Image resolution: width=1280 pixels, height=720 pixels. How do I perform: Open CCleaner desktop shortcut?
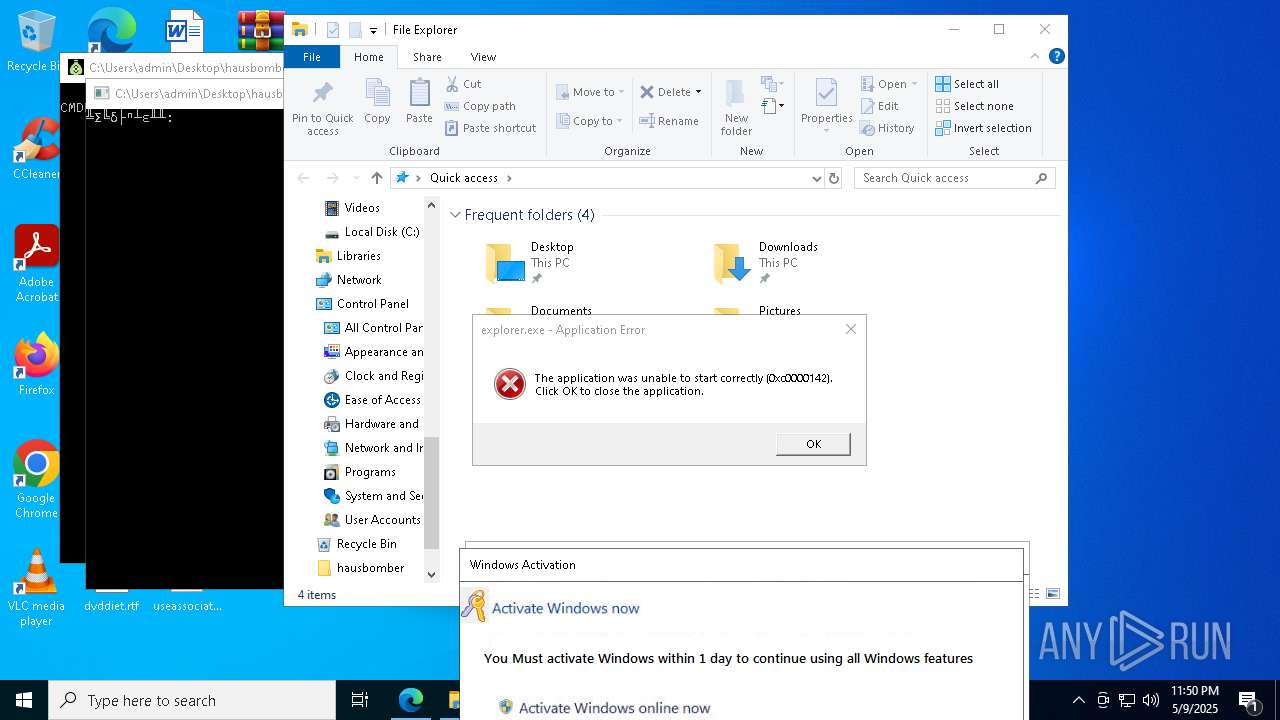36,150
